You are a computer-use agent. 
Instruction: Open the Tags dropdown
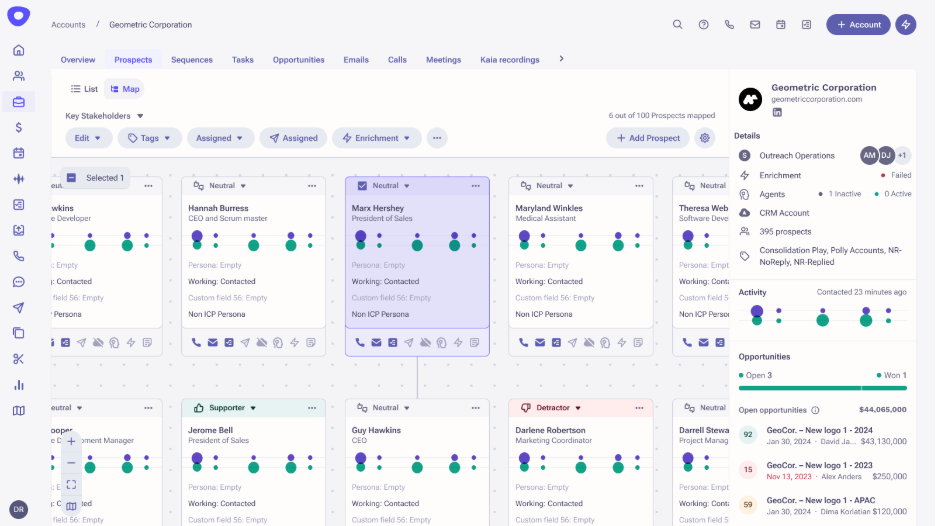(149, 138)
